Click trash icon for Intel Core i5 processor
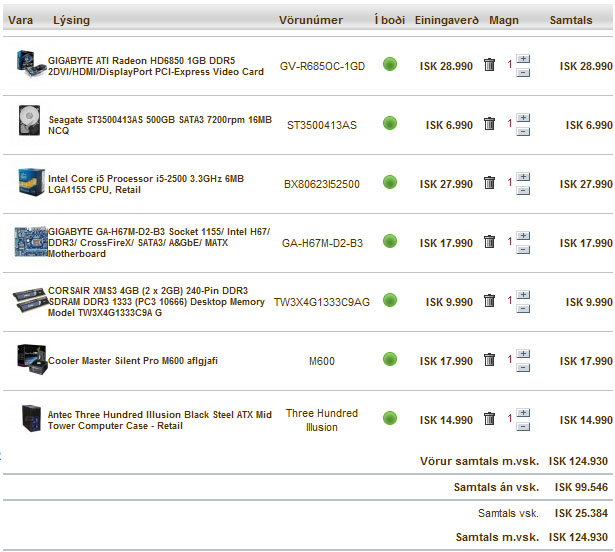The height and width of the screenshot is (552, 615). 489,183
